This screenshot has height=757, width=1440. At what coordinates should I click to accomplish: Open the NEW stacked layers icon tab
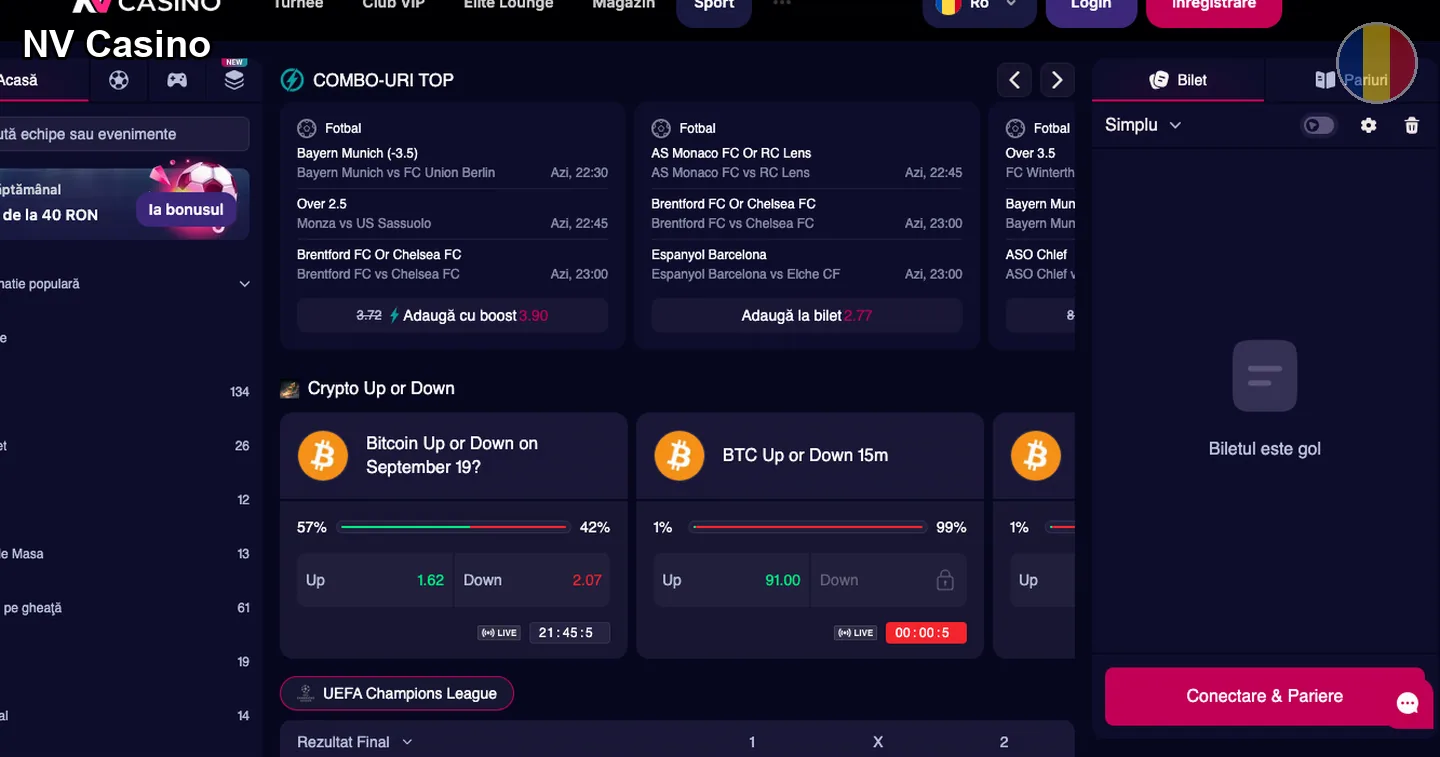[234, 79]
